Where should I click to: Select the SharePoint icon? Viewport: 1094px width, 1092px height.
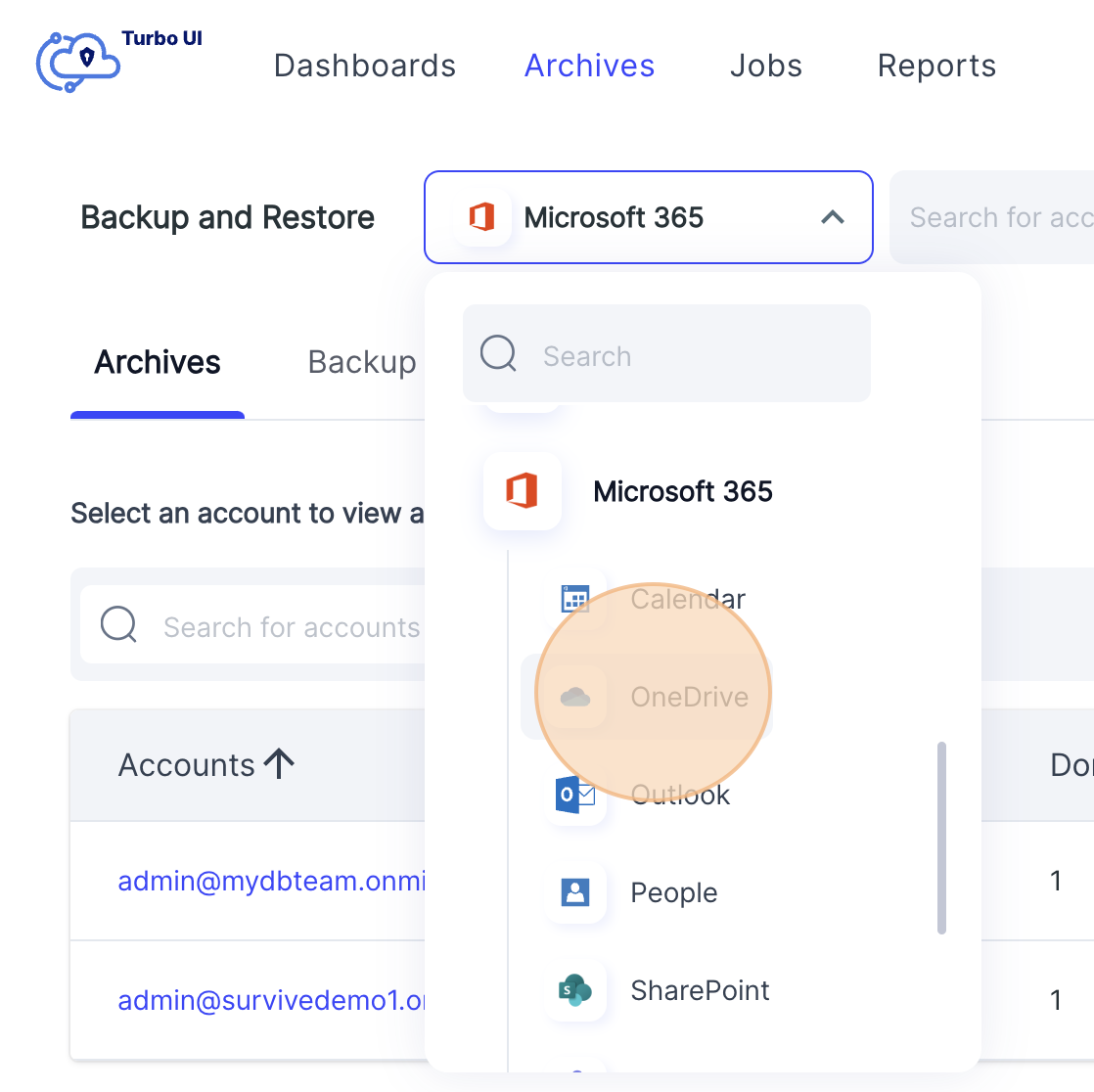point(575,990)
